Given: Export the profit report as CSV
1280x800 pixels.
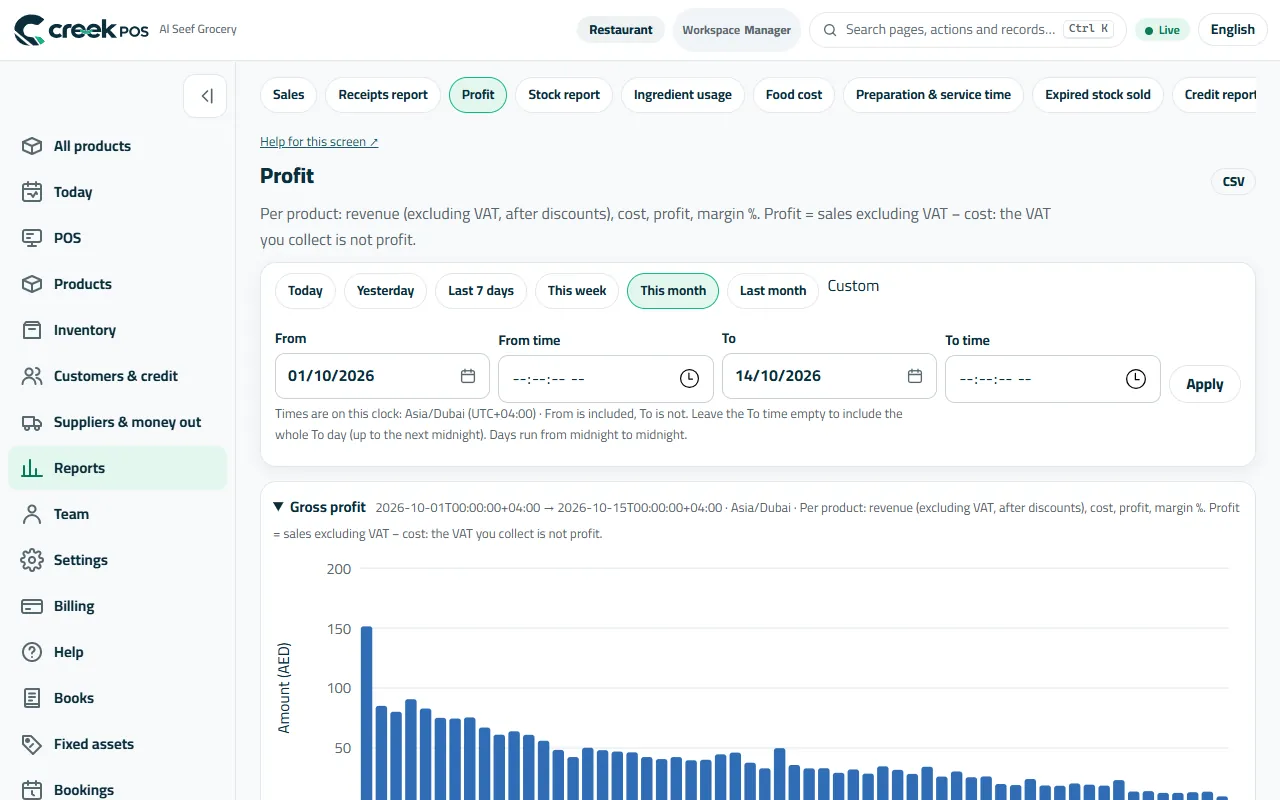Looking at the screenshot, I should pos(1234,181).
